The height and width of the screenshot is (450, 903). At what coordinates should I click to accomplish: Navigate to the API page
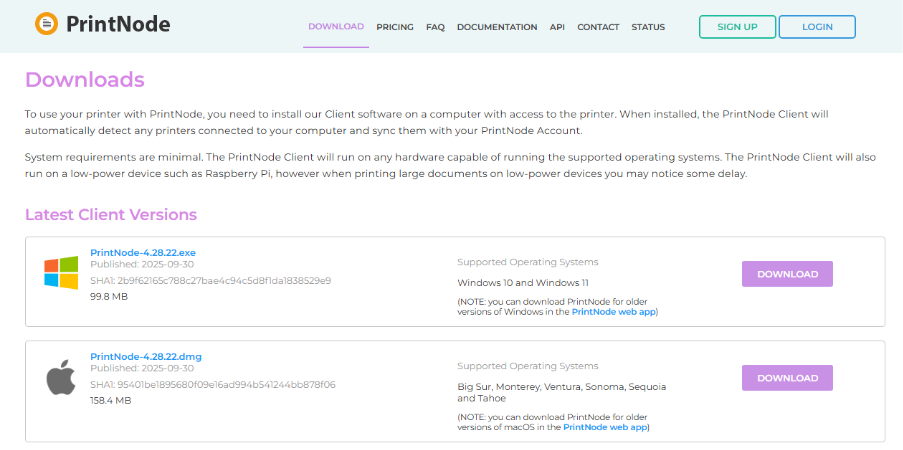coord(557,27)
